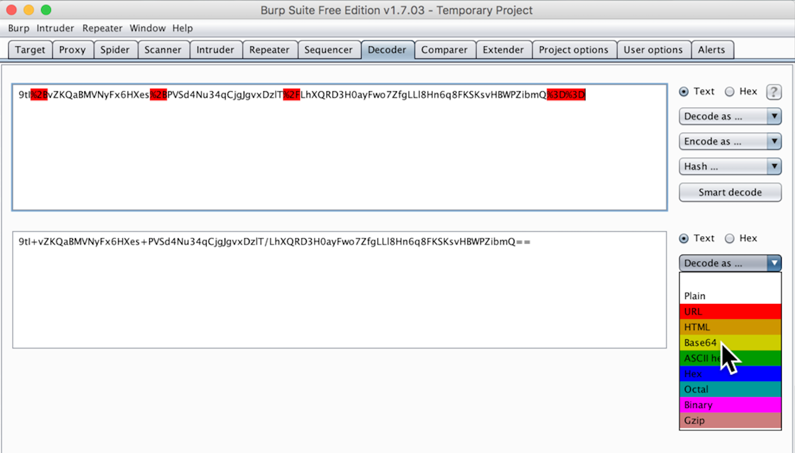Choose Octal from decode list
Image resolution: width=795 pixels, height=453 pixels.
pyautogui.click(x=730, y=389)
